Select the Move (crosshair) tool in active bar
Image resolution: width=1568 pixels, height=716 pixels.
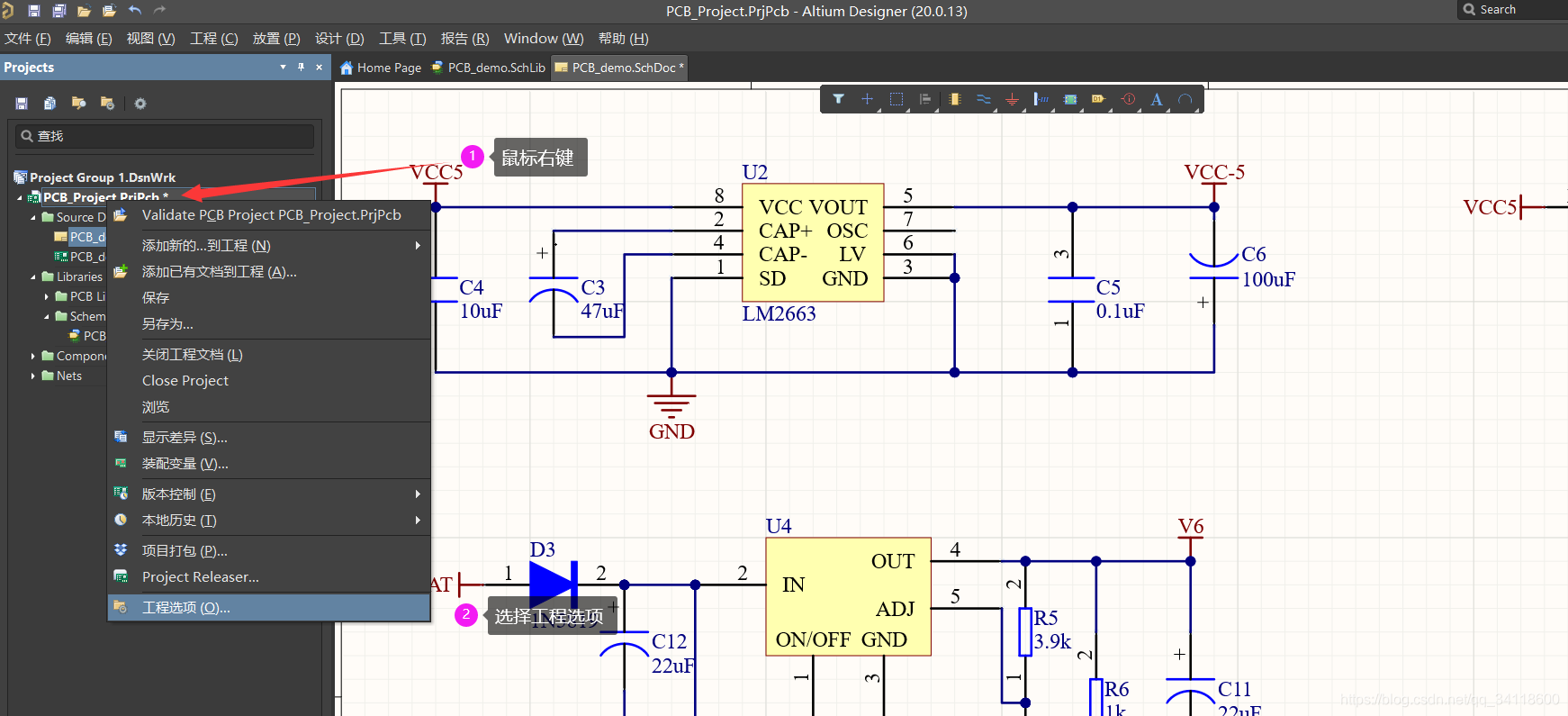867,99
